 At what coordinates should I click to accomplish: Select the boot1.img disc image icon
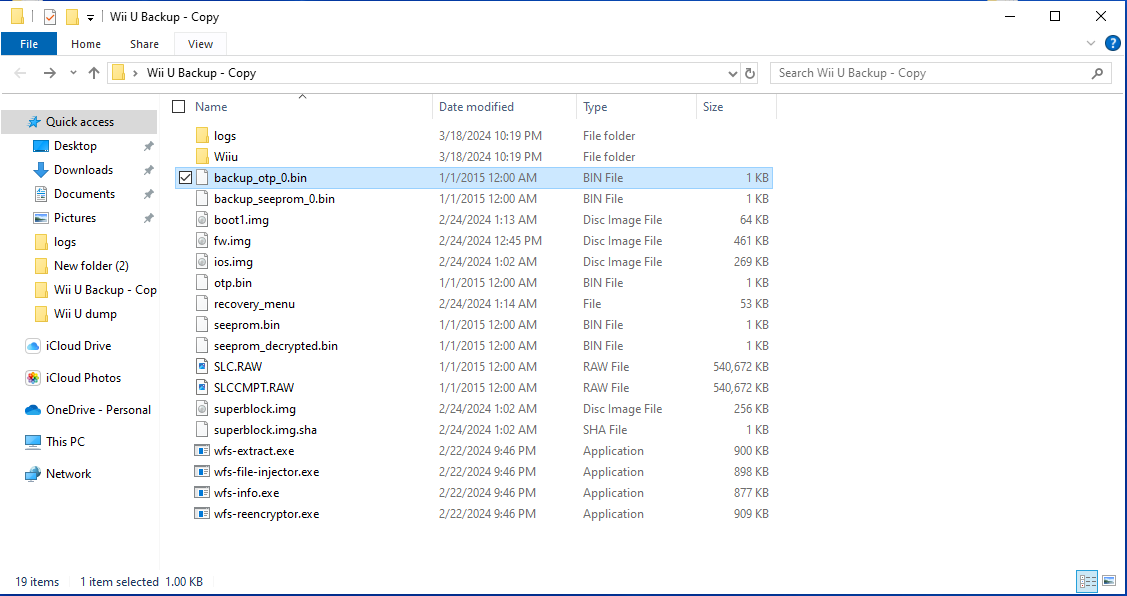202,219
